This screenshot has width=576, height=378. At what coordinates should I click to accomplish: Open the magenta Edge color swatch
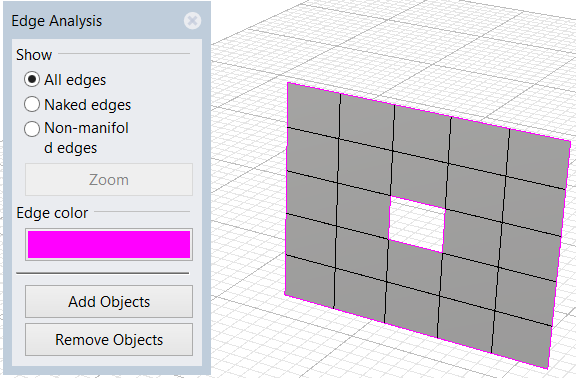tap(109, 245)
